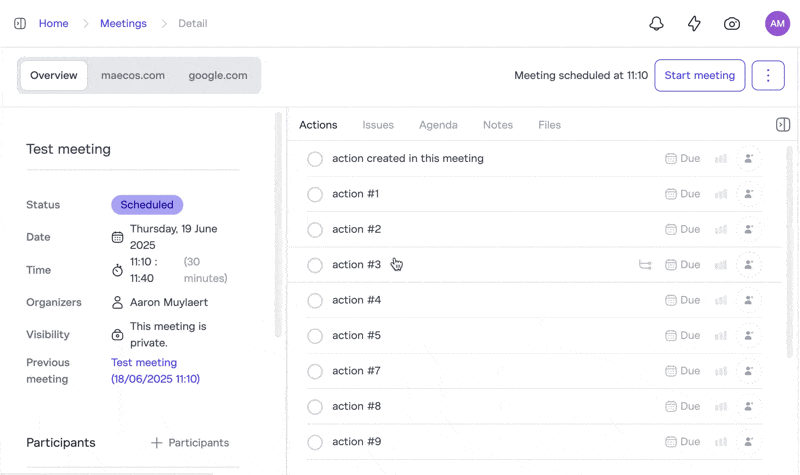Image resolution: width=800 pixels, height=475 pixels.
Task: Assign a person to action #1
Action: click(748, 194)
